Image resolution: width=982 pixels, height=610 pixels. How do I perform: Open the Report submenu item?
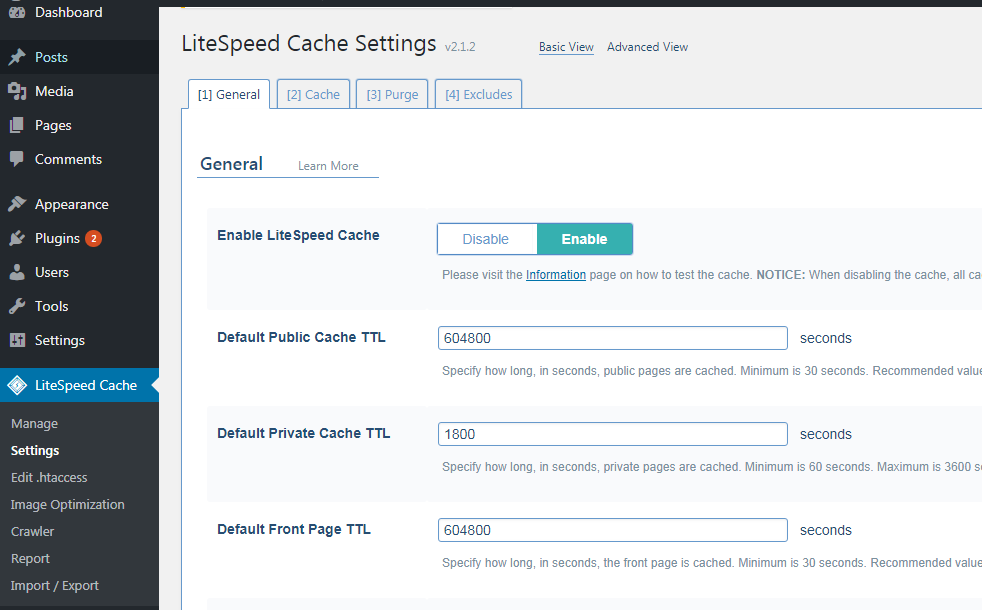coord(30,559)
